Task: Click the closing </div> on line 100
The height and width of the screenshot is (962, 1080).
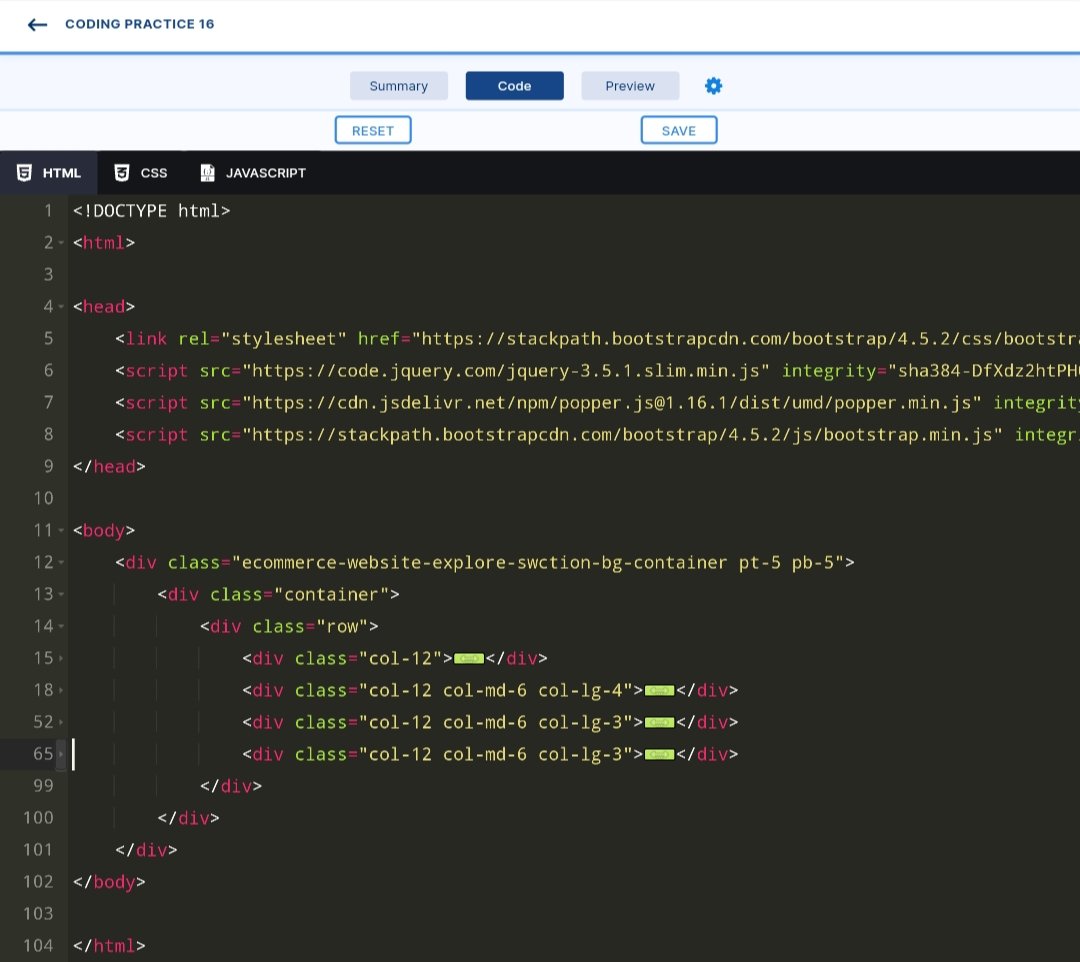Action: [188, 818]
